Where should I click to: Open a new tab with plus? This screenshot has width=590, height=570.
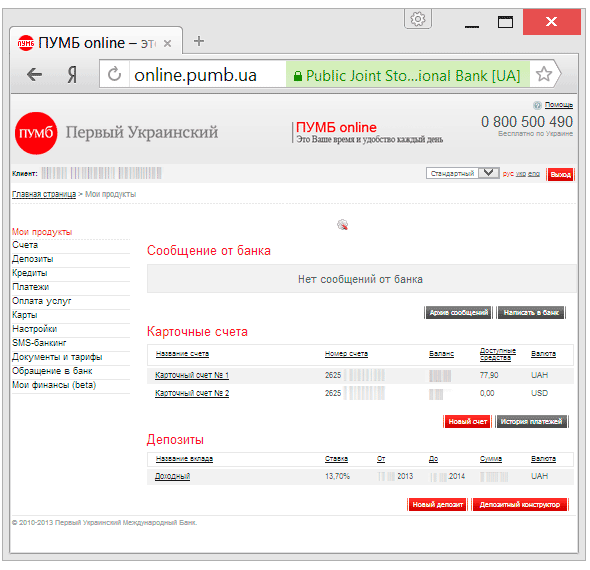(199, 41)
